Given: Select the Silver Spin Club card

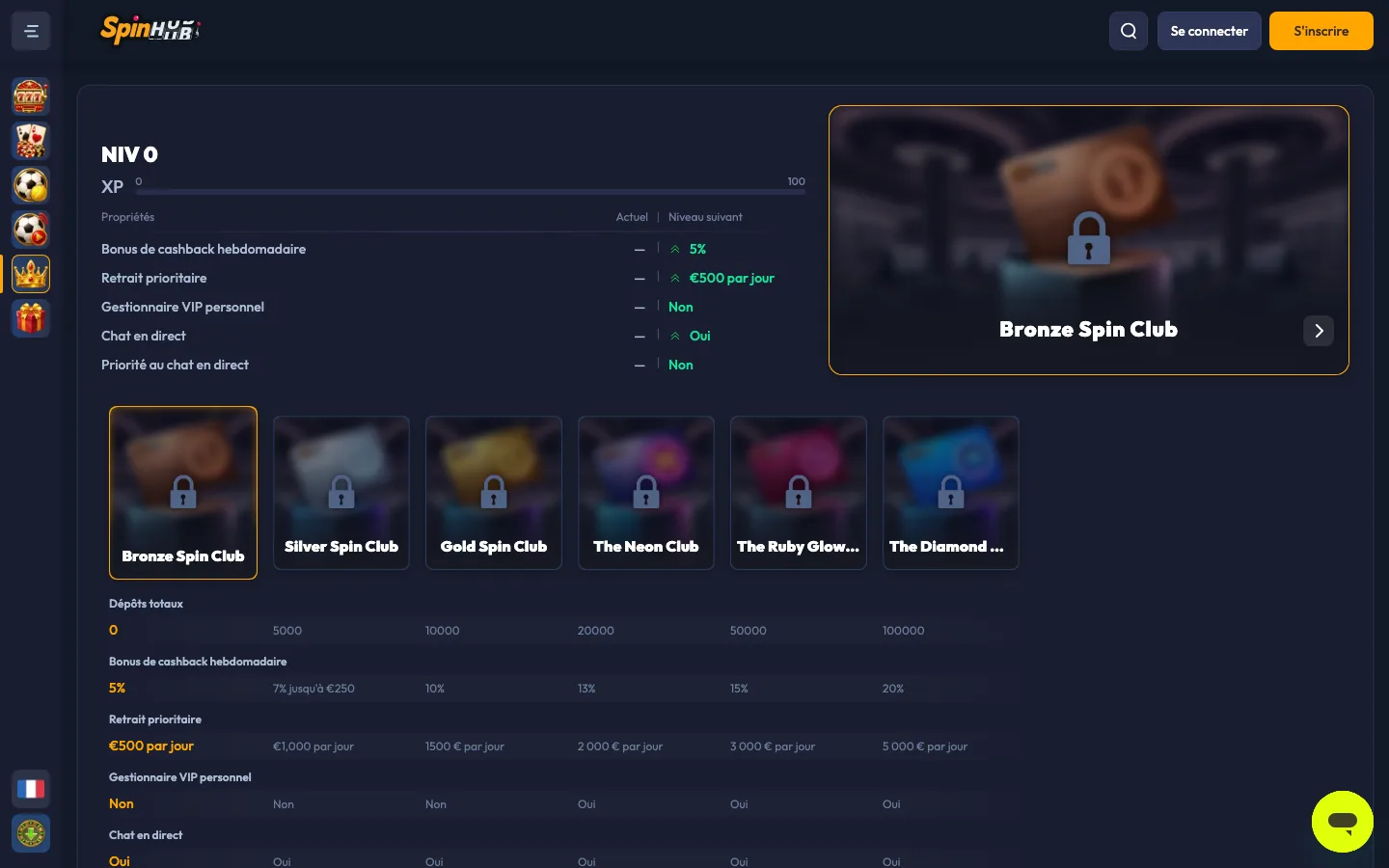Looking at the screenshot, I should (341, 493).
